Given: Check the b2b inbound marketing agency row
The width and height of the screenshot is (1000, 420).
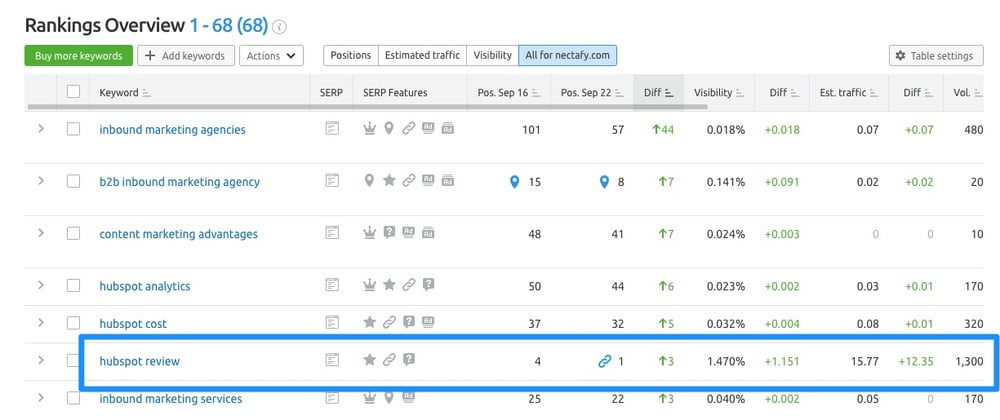Looking at the screenshot, I should [x=73, y=182].
